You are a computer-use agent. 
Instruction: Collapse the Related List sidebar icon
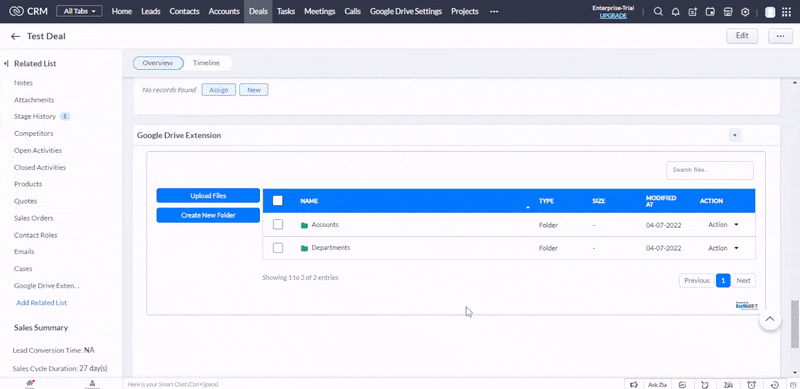[6, 64]
